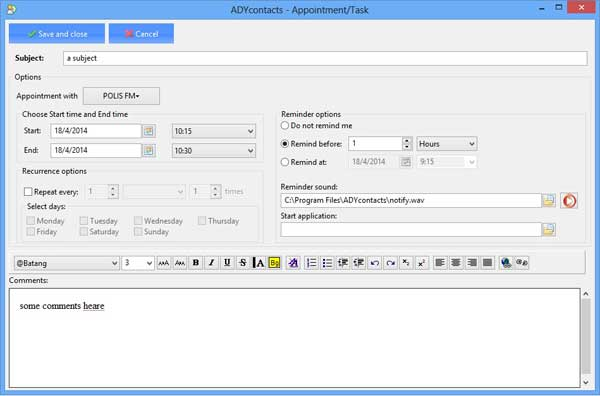Apply superscript formatting
This screenshot has width=600, height=396.
pyautogui.click(x=421, y=263)
